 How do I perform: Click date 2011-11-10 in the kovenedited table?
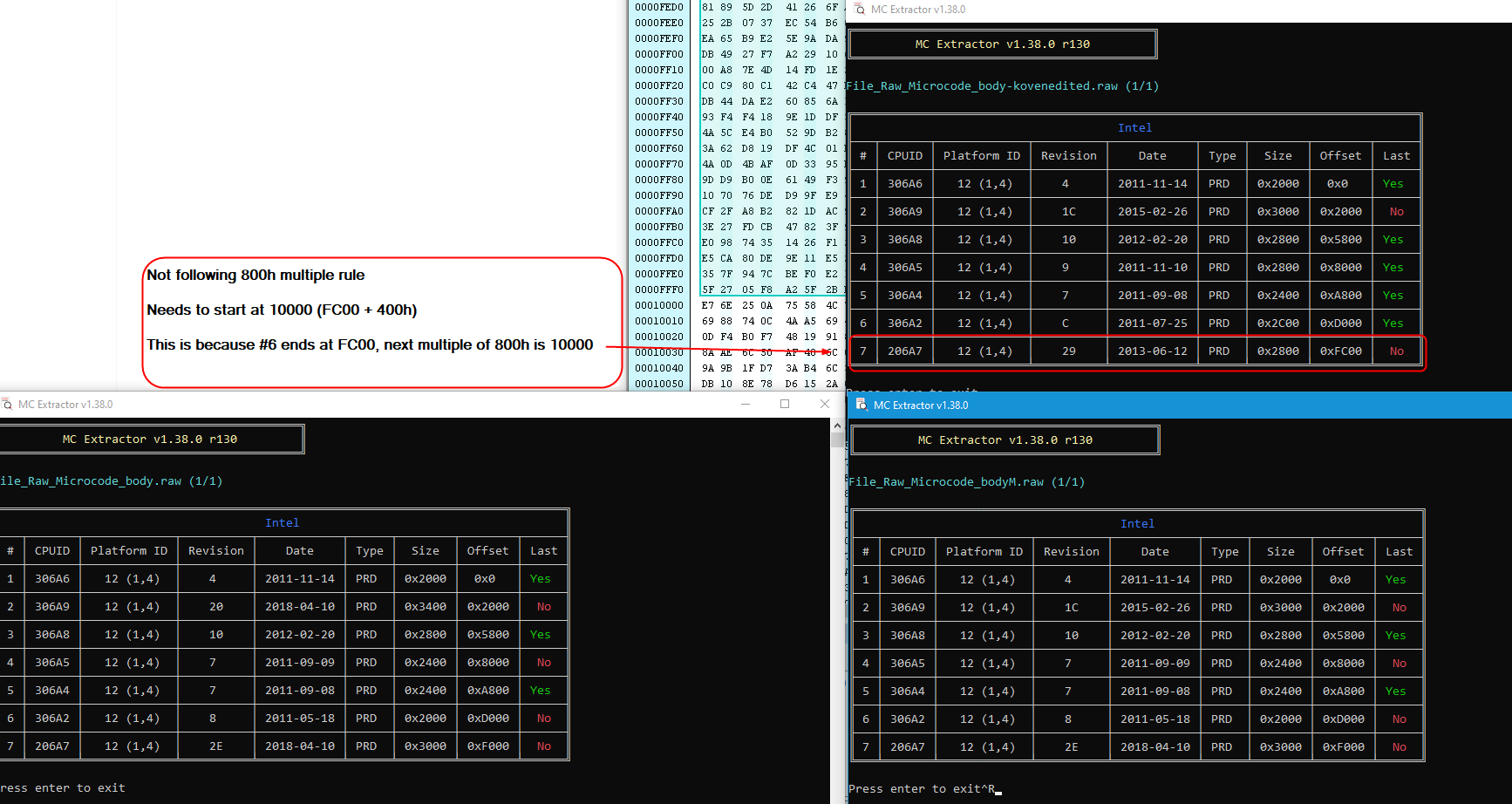[1153, 267]
